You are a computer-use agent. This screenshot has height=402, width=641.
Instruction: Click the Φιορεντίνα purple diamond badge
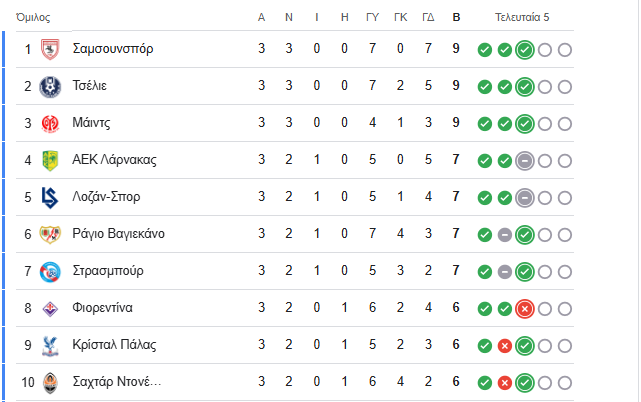coord(50,309)
